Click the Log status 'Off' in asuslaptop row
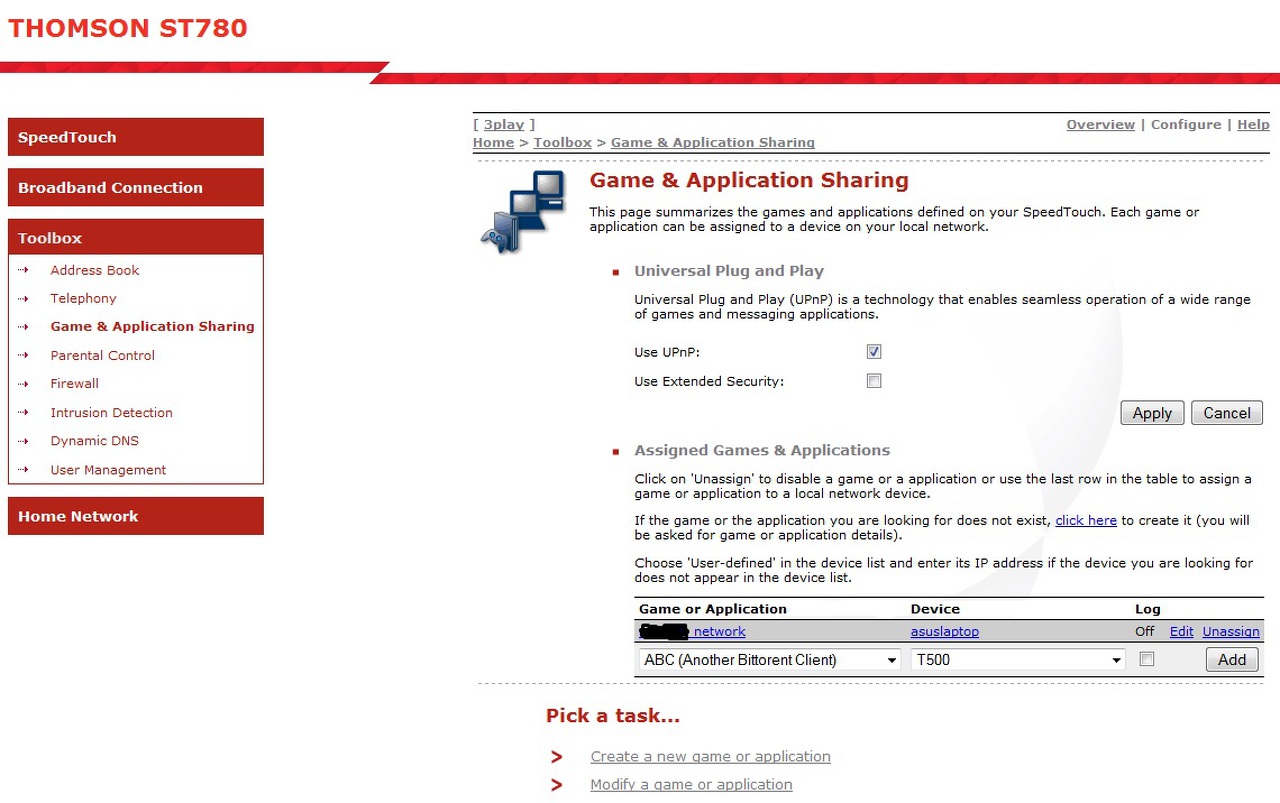 tap(1145, 632)
